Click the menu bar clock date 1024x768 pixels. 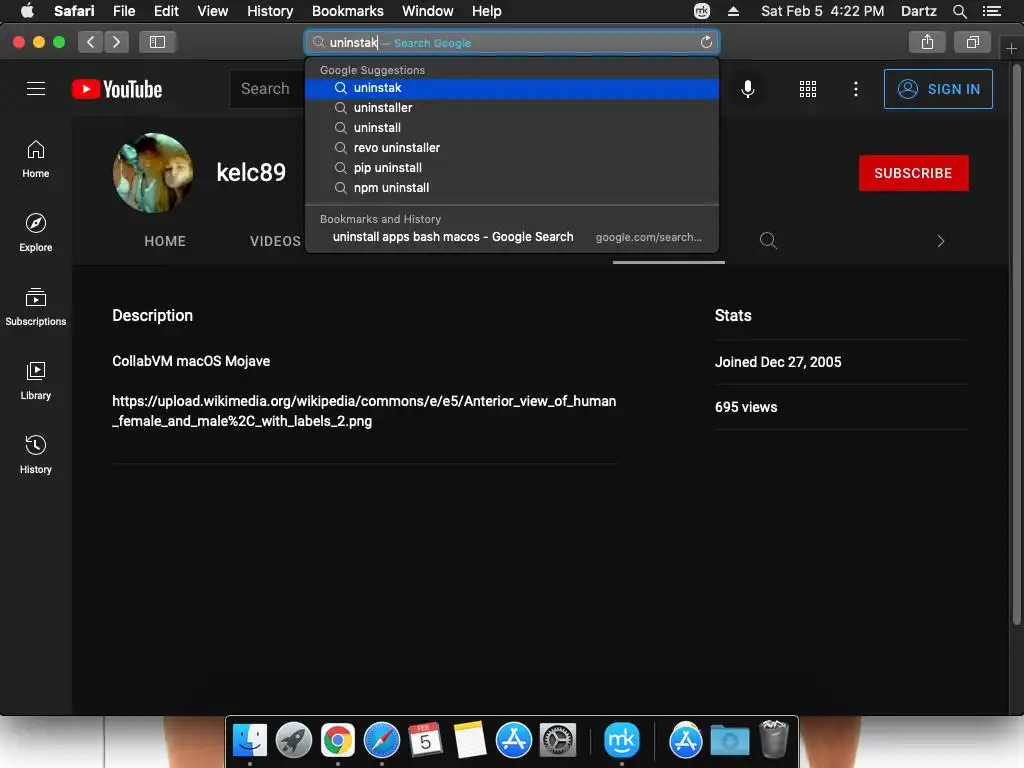[822, 11]
